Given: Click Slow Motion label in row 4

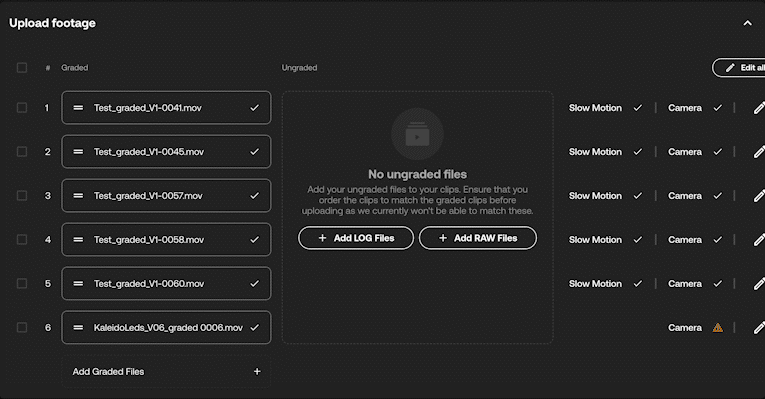Looking at the screenshot, I should point(595,239).
